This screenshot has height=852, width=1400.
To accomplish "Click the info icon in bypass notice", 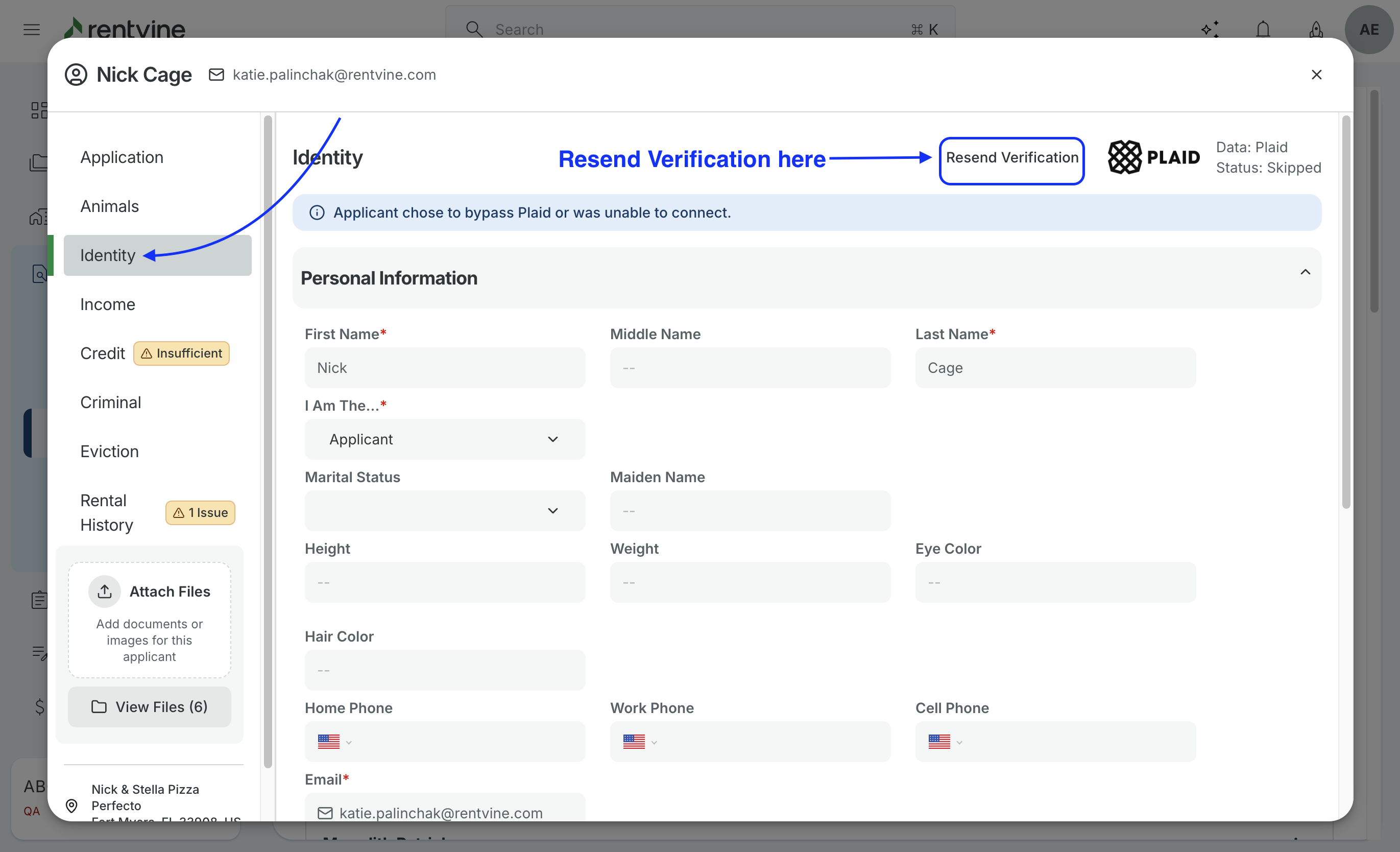I will click(x=317, y=212).
